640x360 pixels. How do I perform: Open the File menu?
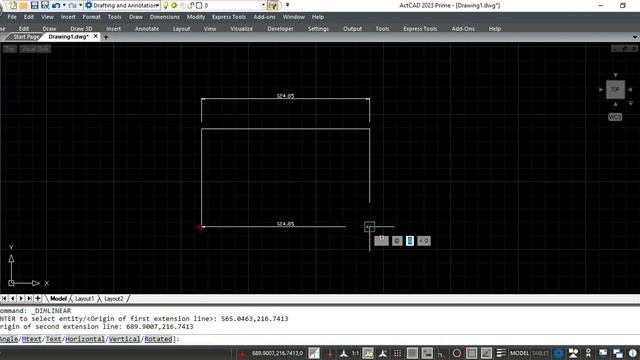coord(12,17)
